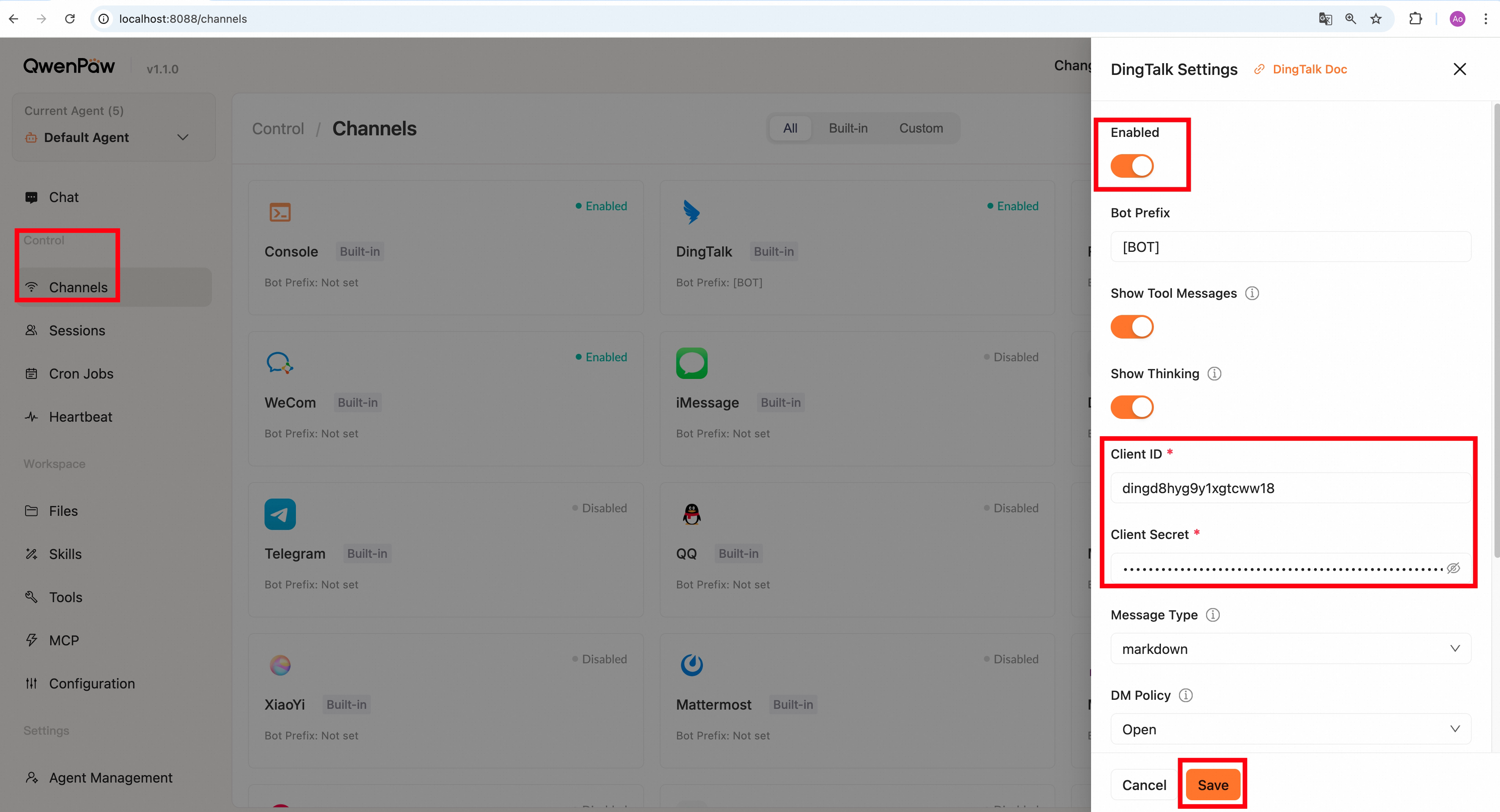Click the Skills icon in sidebar

point(31,554)
